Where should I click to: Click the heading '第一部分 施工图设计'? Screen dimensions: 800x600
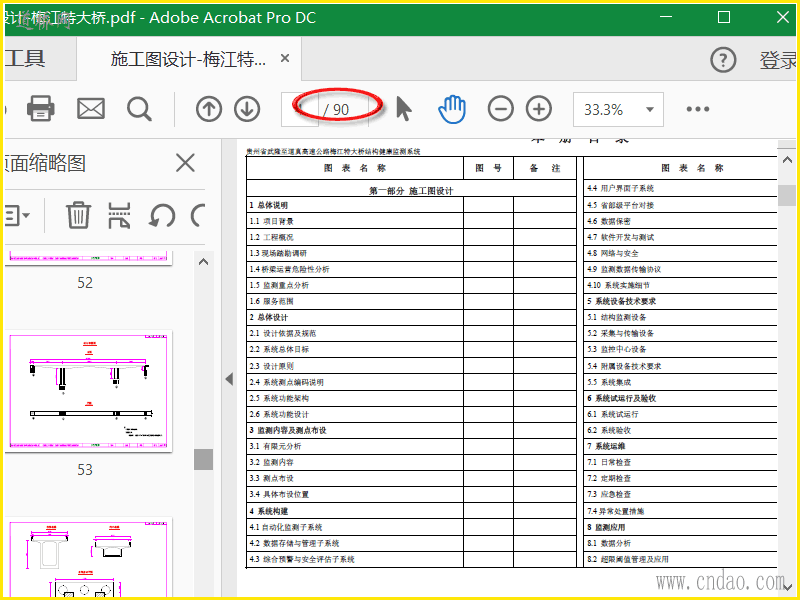(411, 191)
